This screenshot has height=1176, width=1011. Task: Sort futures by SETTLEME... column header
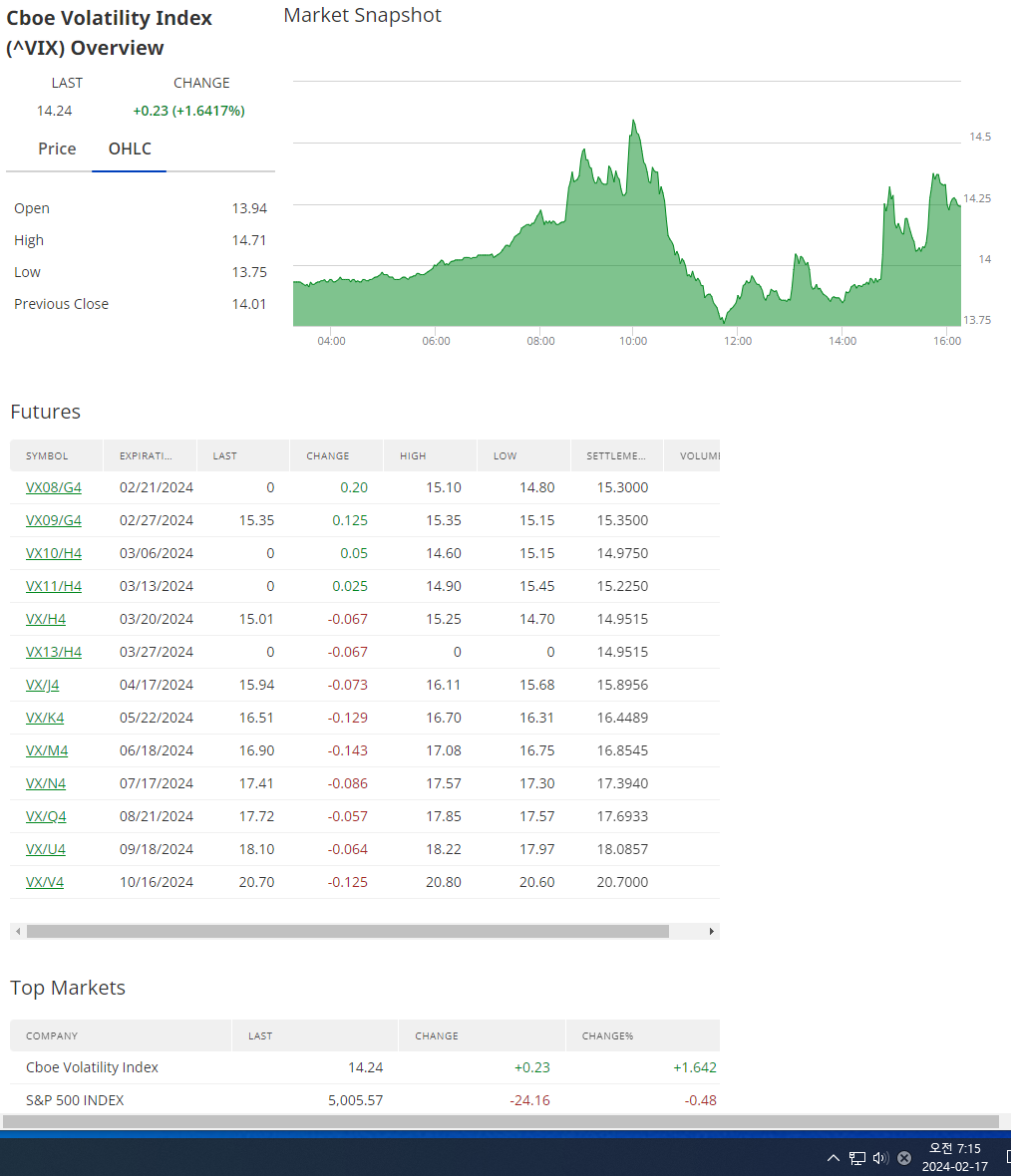click(617, 456)
